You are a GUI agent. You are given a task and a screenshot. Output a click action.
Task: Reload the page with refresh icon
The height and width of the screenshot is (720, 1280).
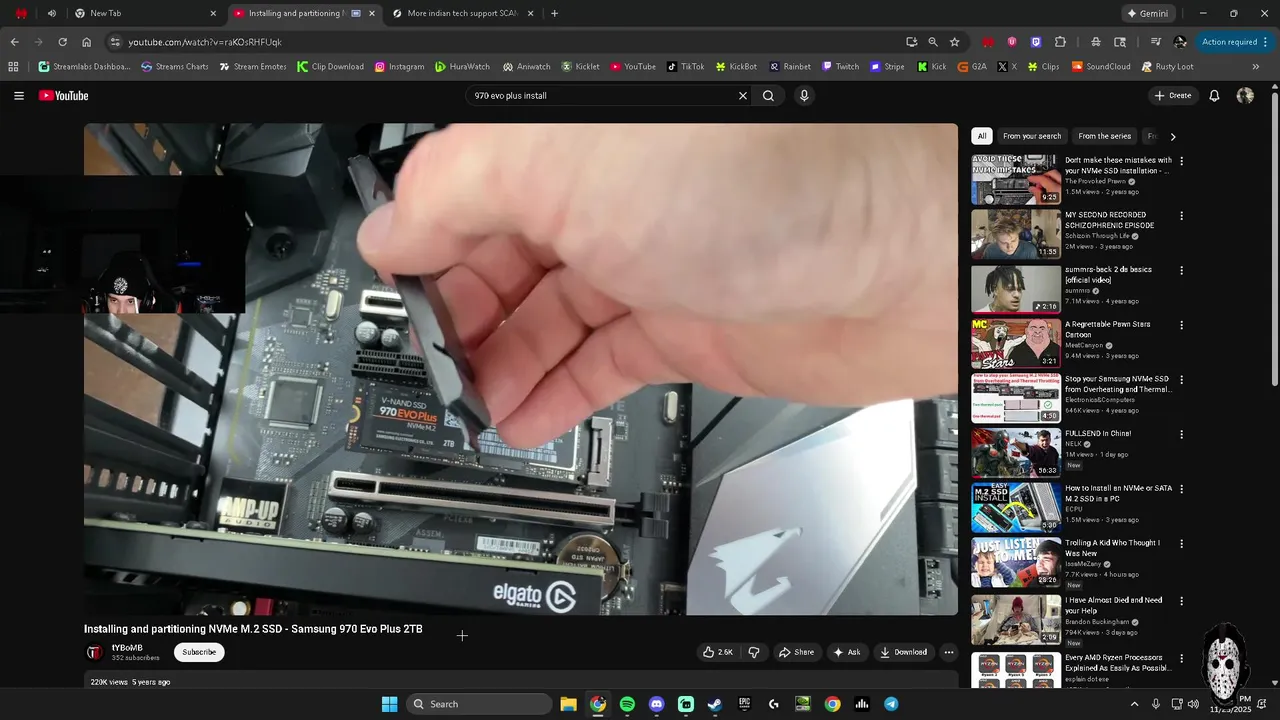62,42
